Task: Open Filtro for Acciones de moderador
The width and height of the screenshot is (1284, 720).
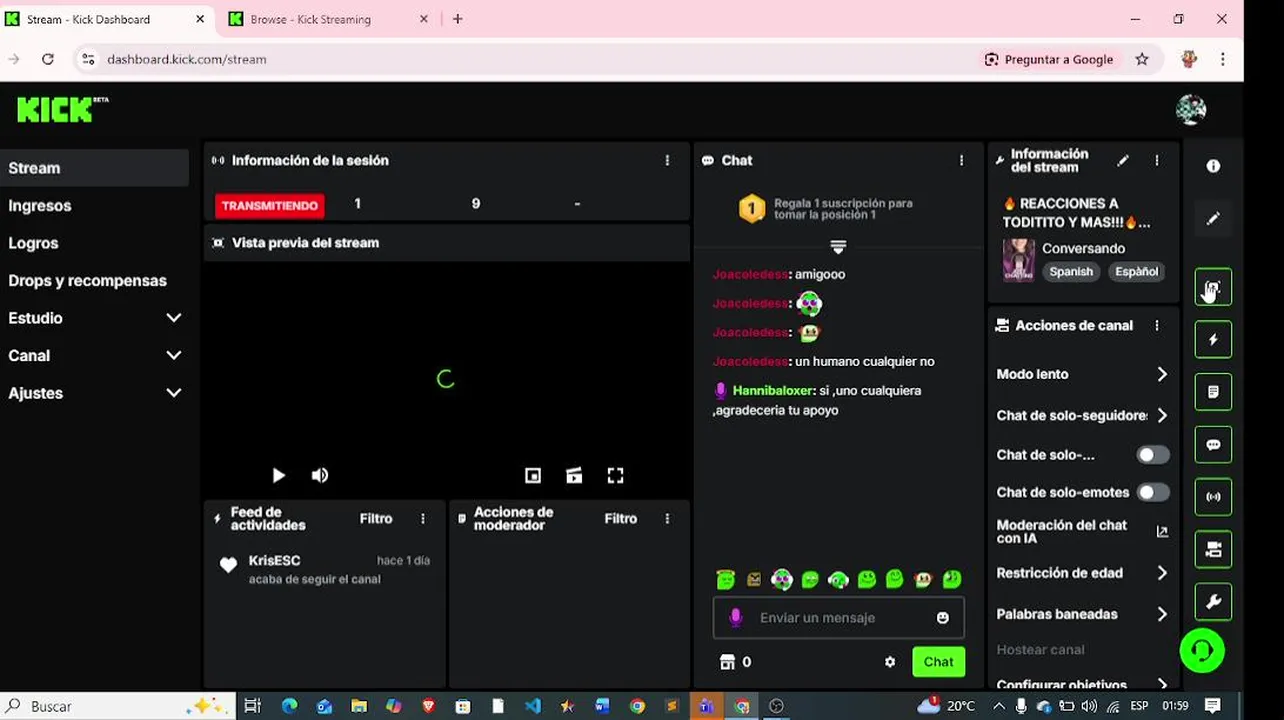Action: tap(621, 519)
